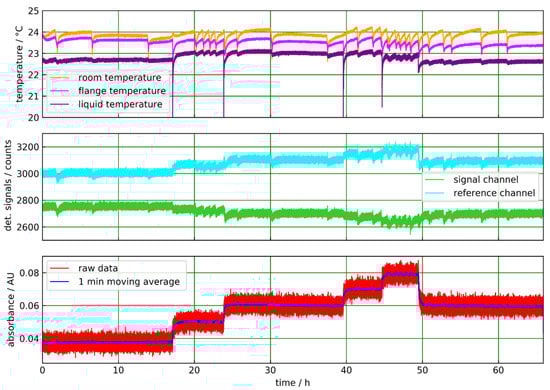Click the 3200 tick on the counts axis
This screenshot has height=390, width=550.
[x=27, y=147]
